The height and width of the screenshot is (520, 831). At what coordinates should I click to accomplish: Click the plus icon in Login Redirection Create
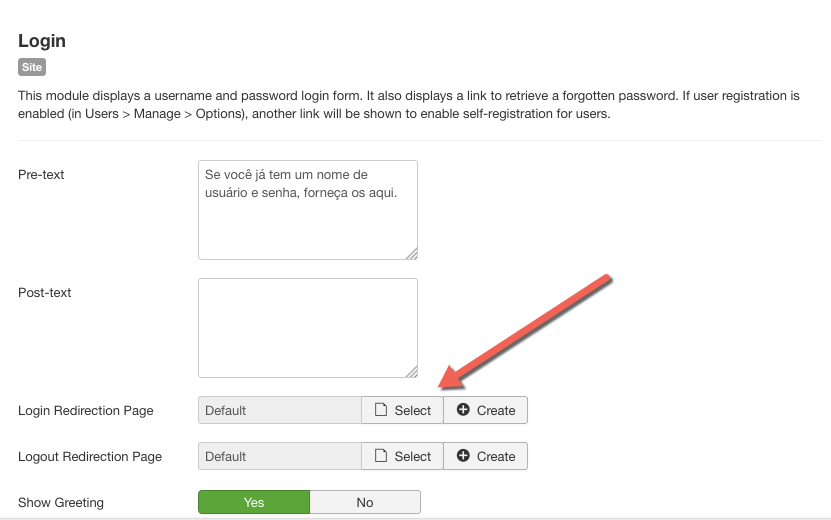pyautogui.click(x=463, y=410)
